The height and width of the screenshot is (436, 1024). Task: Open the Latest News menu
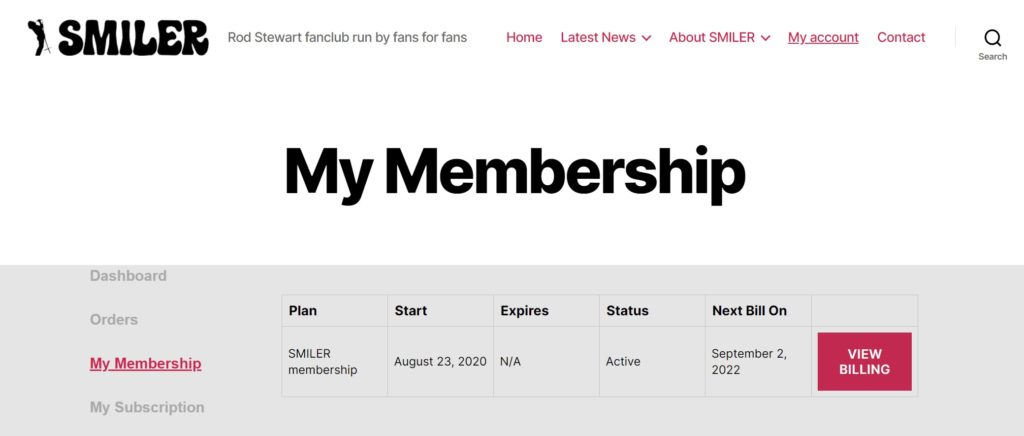click(x=598, y=37)
